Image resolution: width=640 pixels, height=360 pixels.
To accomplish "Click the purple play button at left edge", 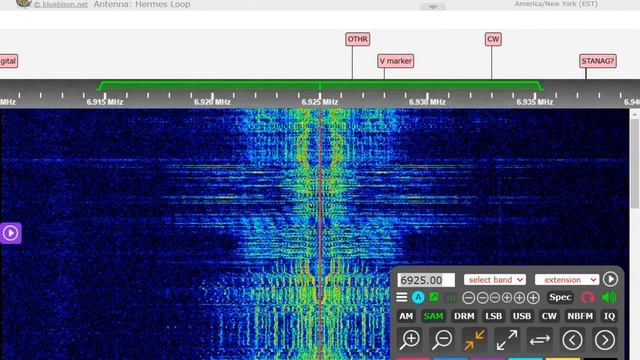I will [x=10, y=233].
